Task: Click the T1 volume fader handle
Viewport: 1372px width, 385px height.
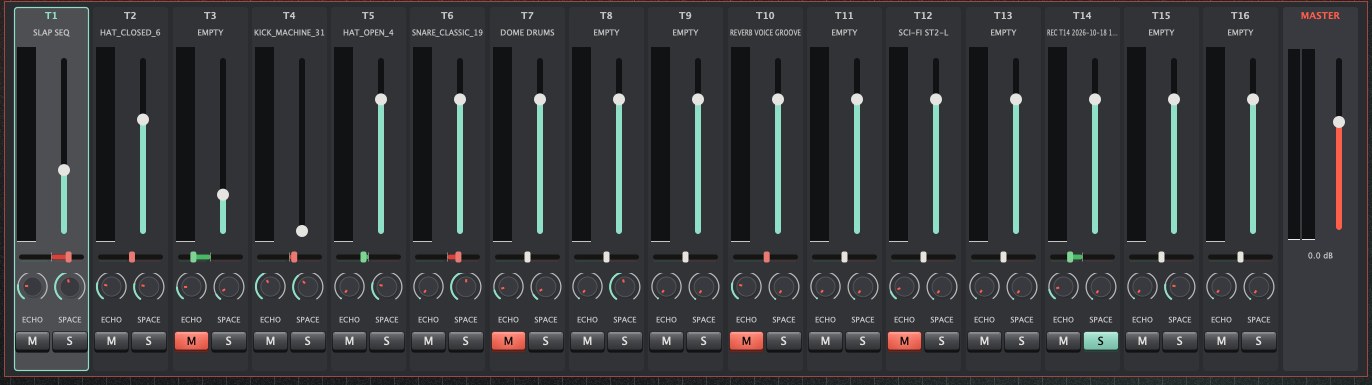Action: tap(64, 171)
